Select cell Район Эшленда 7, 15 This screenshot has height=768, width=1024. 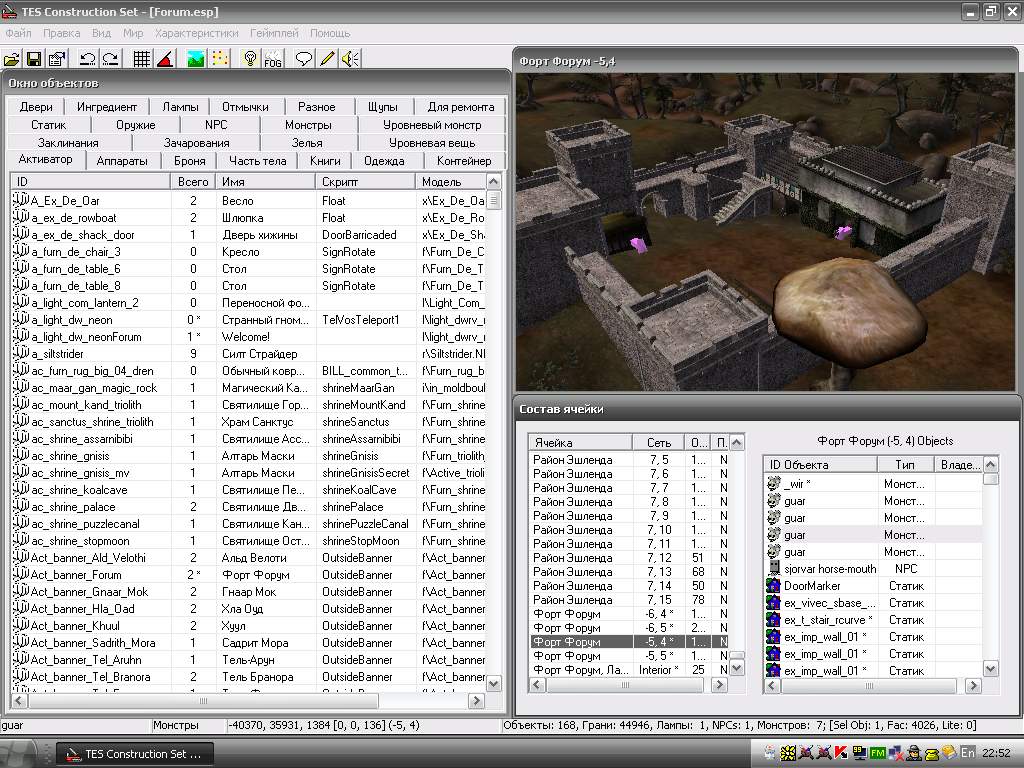tap(628, 600)
